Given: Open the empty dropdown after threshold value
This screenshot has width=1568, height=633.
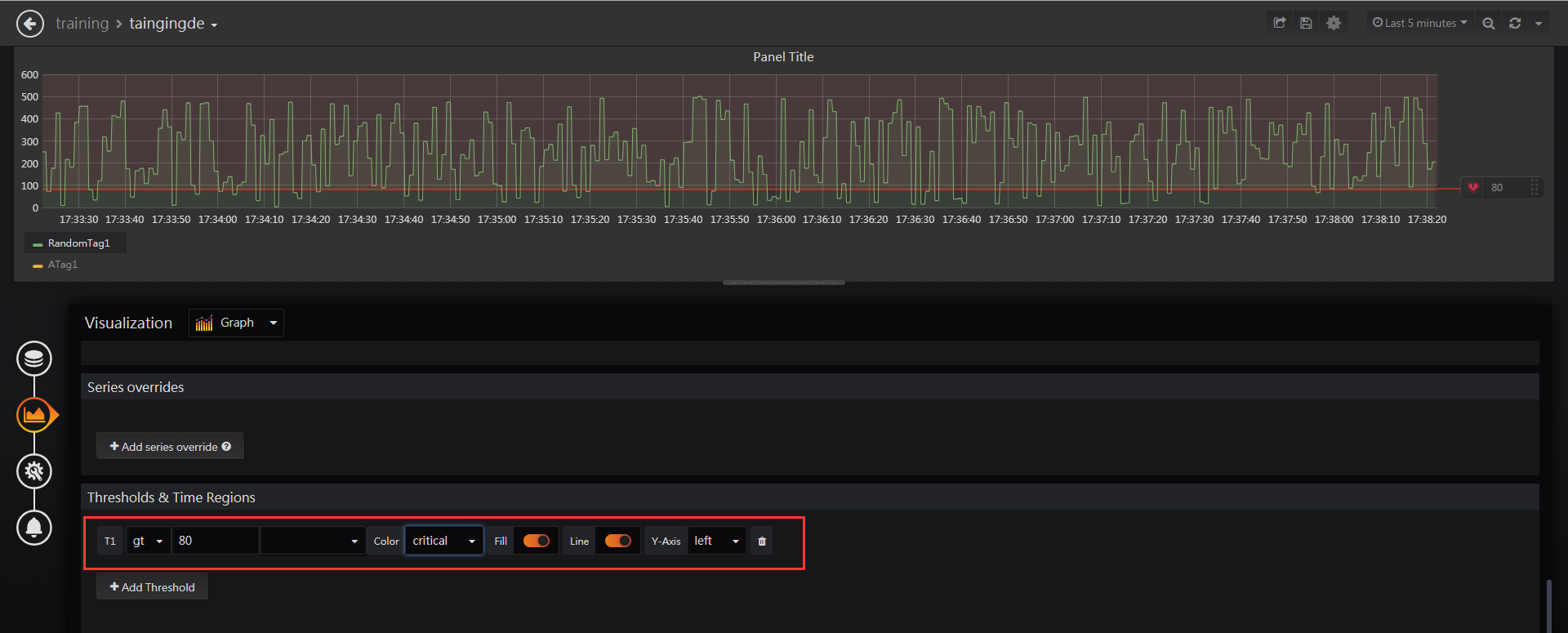Looking at the screenshot, I should pyautogui.click(x=312, y=541).
